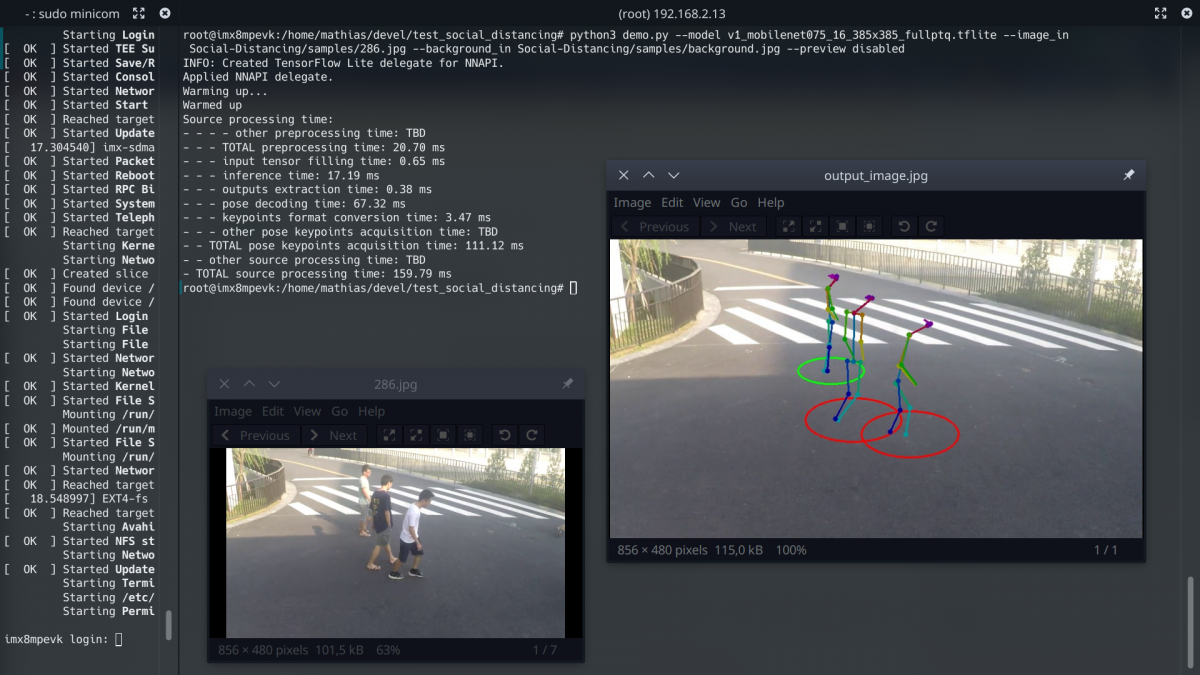The height and width of the screenshot is (675, 1200).
Task: Maximize the sudo minicom terminal pane
Action: [x=138, y=13]
